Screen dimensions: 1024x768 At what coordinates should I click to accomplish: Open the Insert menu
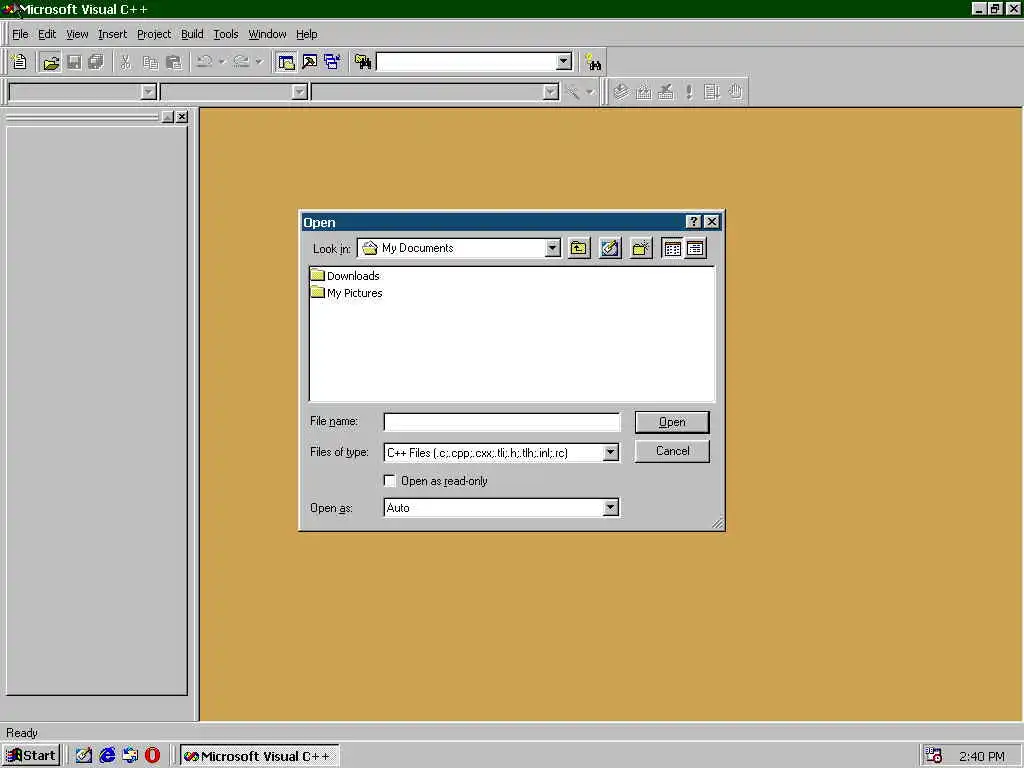(x=112, y=34)
